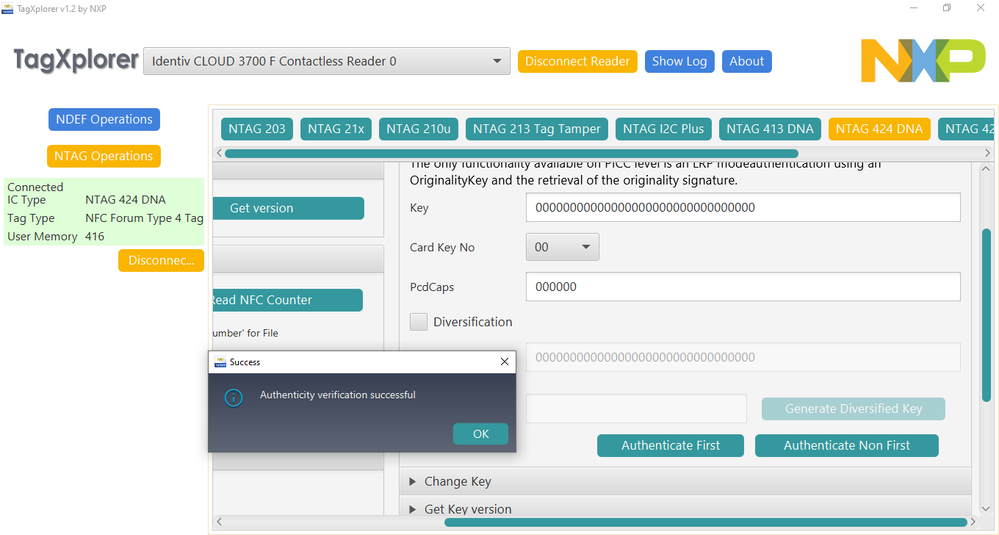
Task: Click the Key input field
Action: (743, 208)
